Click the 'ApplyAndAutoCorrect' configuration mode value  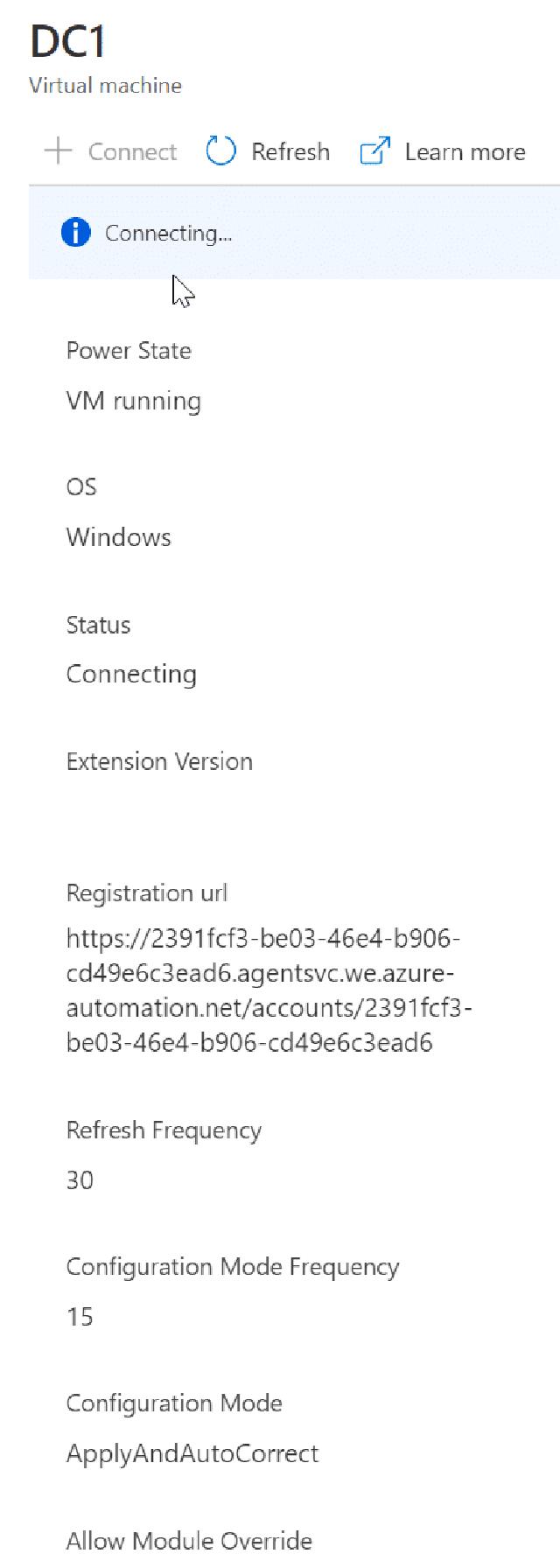tap(192, 1453)
